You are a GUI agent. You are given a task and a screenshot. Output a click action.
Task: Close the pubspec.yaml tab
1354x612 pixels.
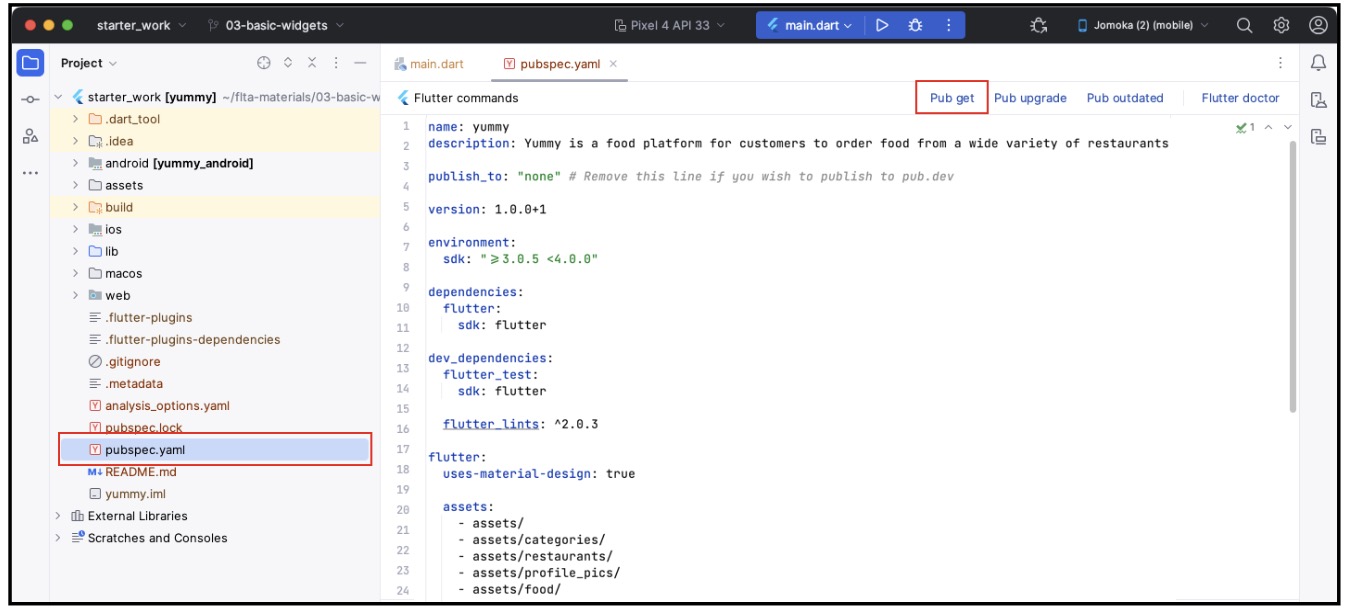pyautogui.click(x=614, y=64)
